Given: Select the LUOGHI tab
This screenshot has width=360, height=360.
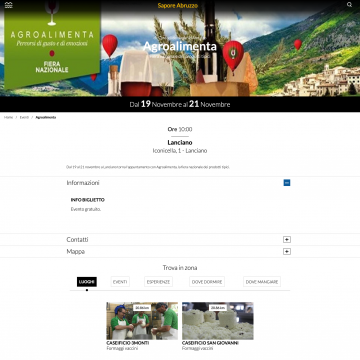Looking at the screenshot, I should coord(87,282).
